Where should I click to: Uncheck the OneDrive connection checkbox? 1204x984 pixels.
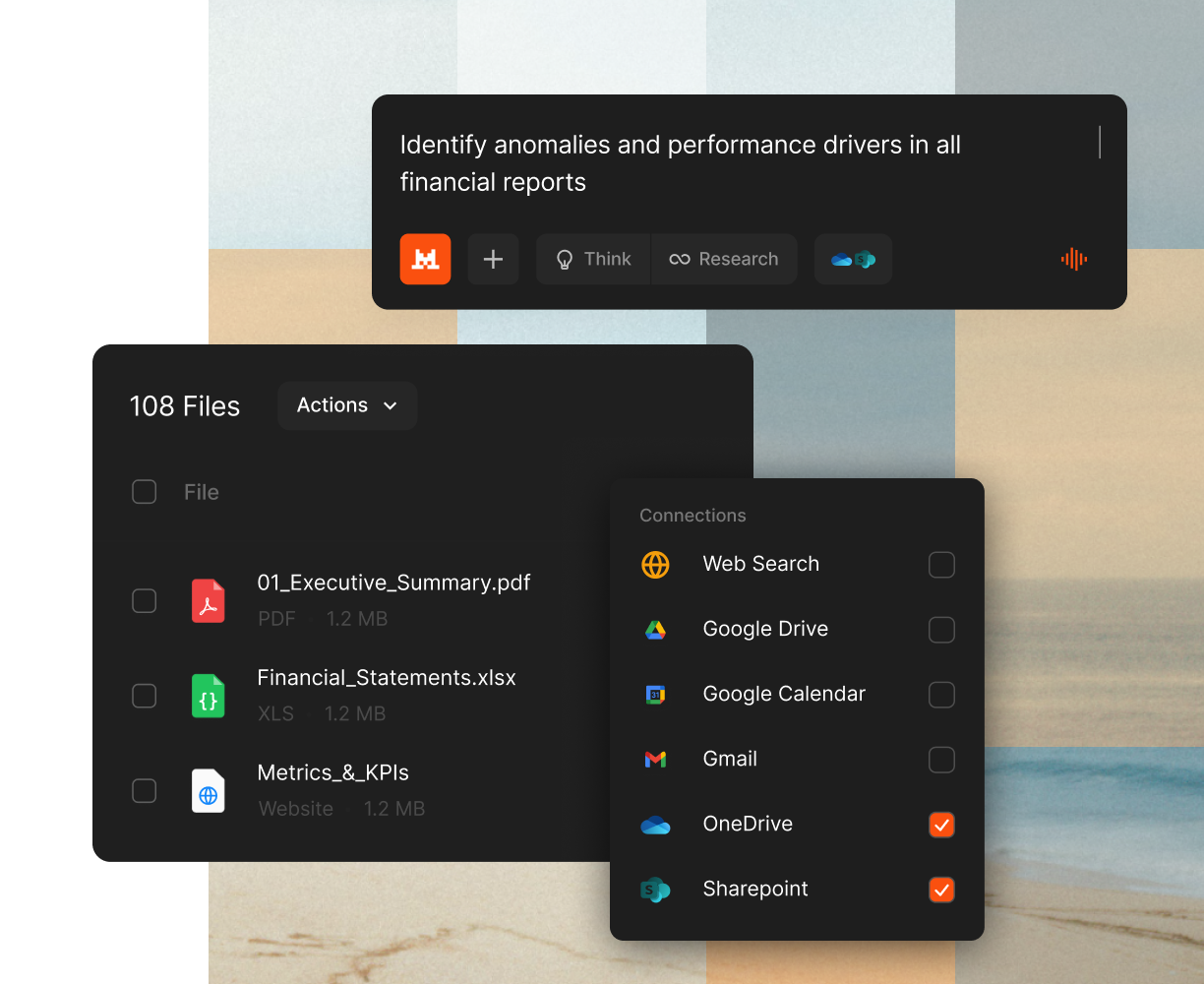tap(941, 825)
